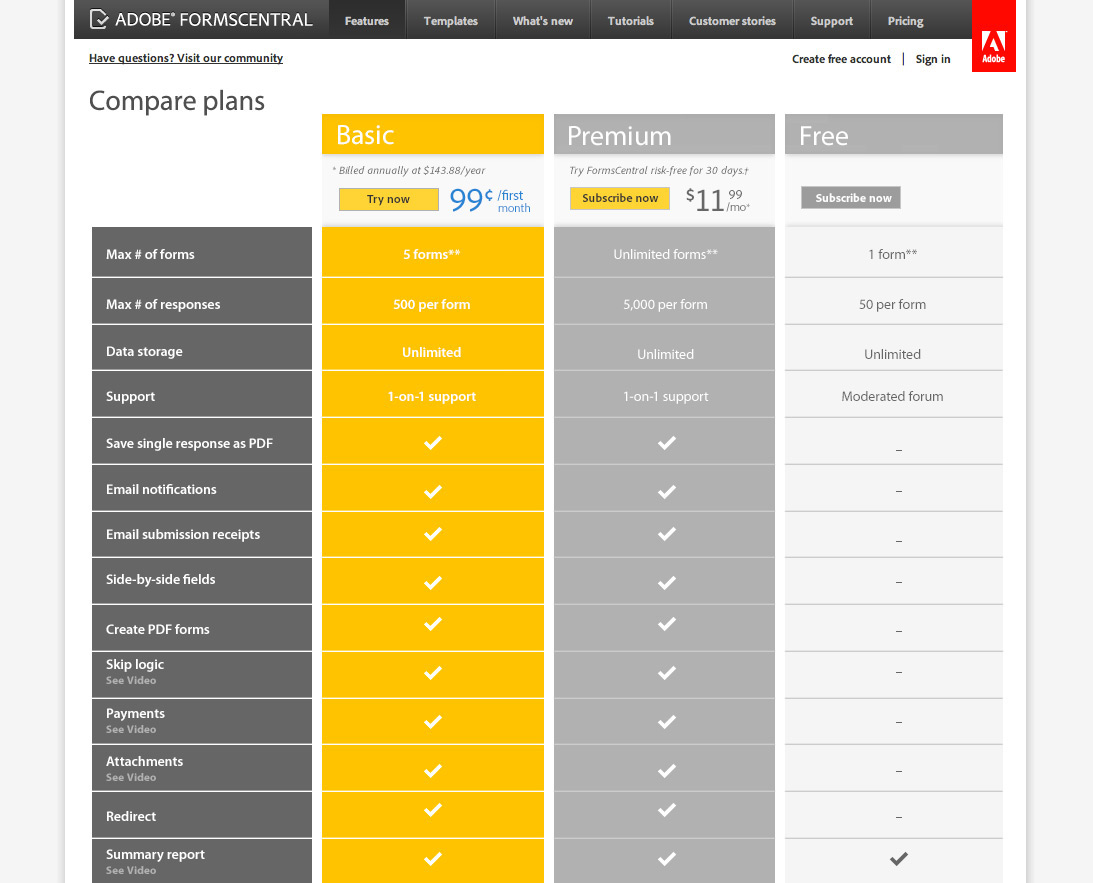
Task: Click the Basic checkmark for Email submission receipts
Action: tap(433, 533)
